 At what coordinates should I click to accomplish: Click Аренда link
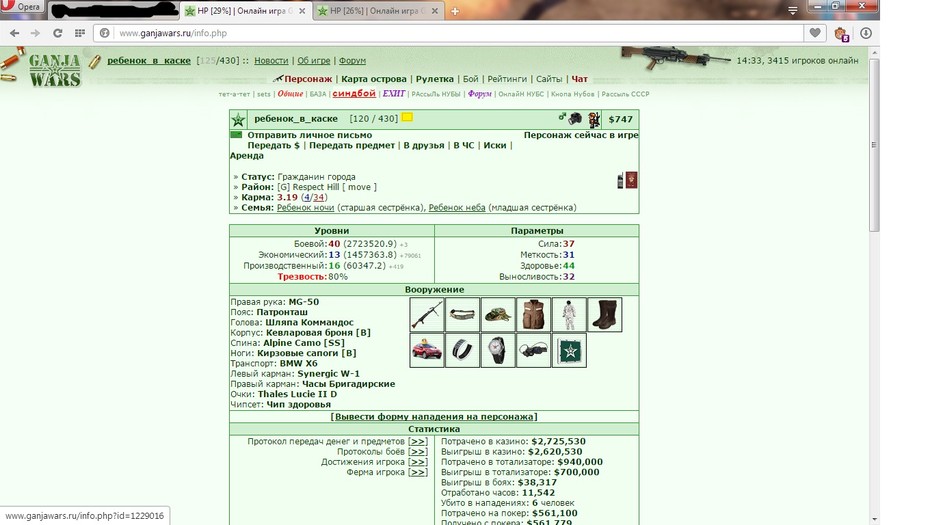[247, 156]
